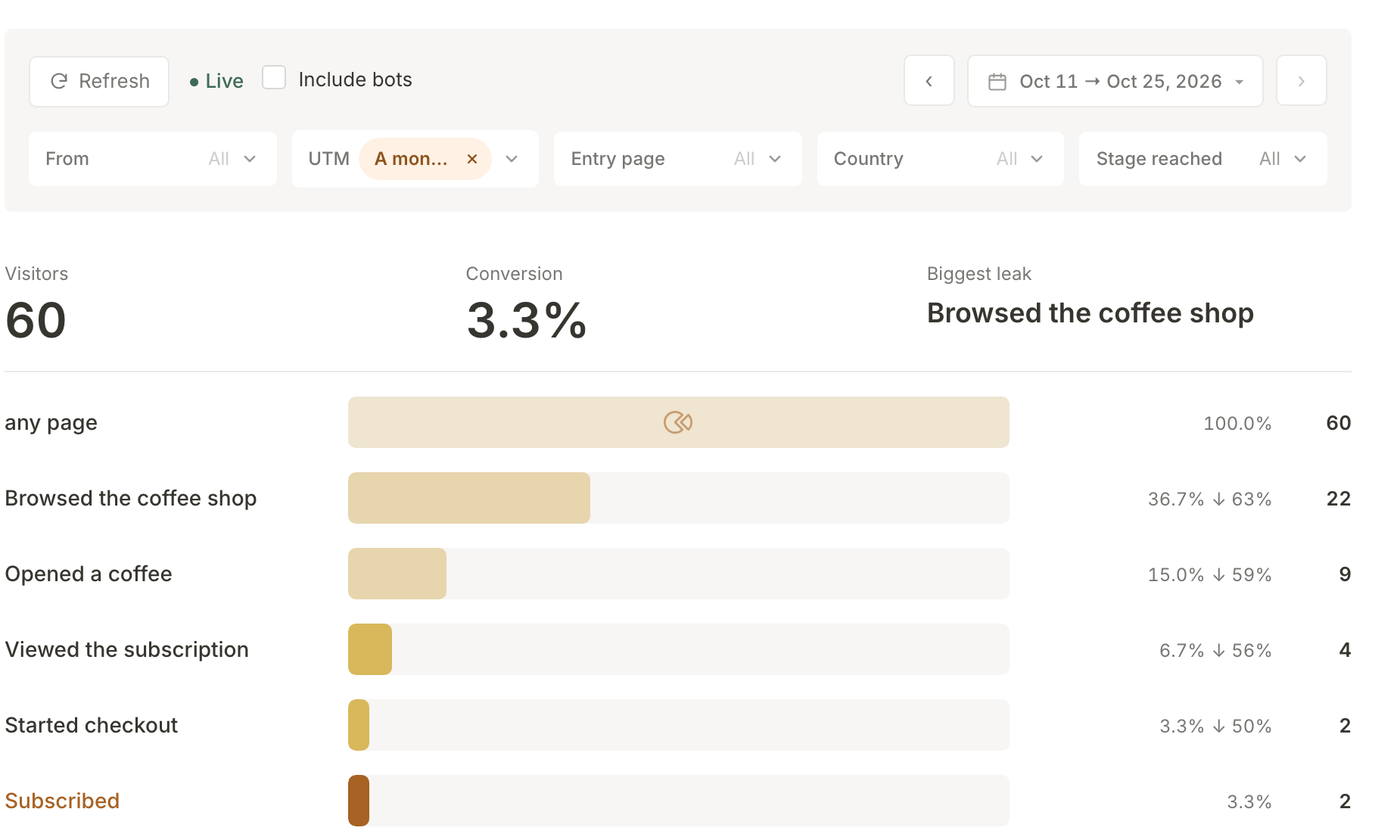Go to the previous date range
This screenshot has height=840, width=1400.
click(x=929, y=81)
